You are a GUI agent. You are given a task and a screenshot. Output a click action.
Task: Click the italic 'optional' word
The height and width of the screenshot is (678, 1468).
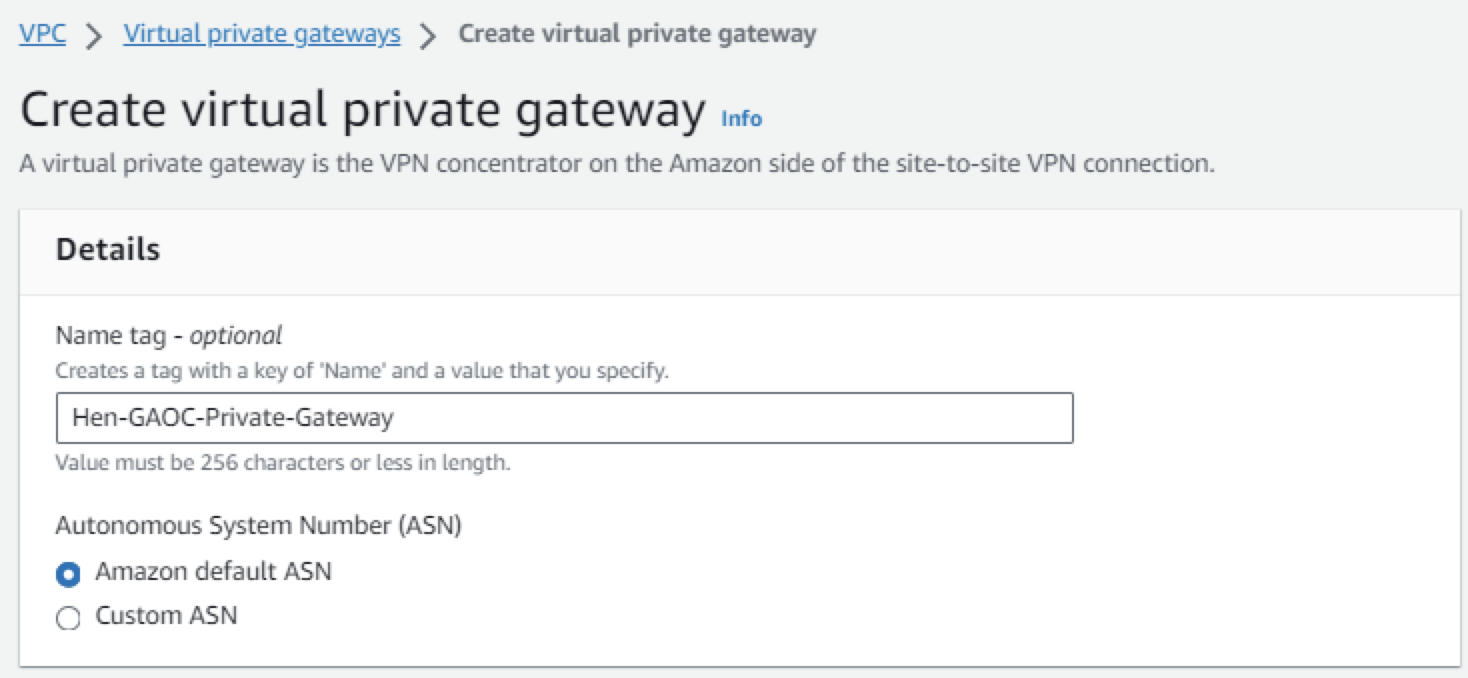coord(236,336)
